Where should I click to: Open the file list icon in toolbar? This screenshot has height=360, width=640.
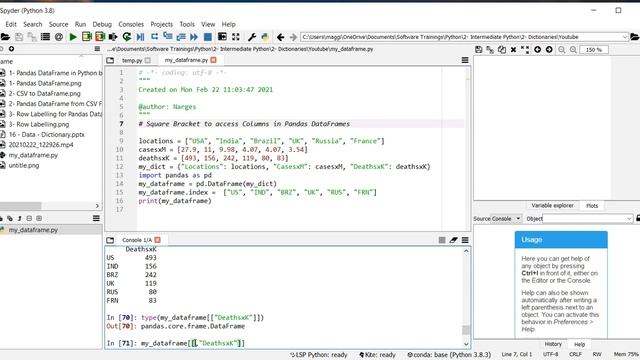[x=45, y=37]
